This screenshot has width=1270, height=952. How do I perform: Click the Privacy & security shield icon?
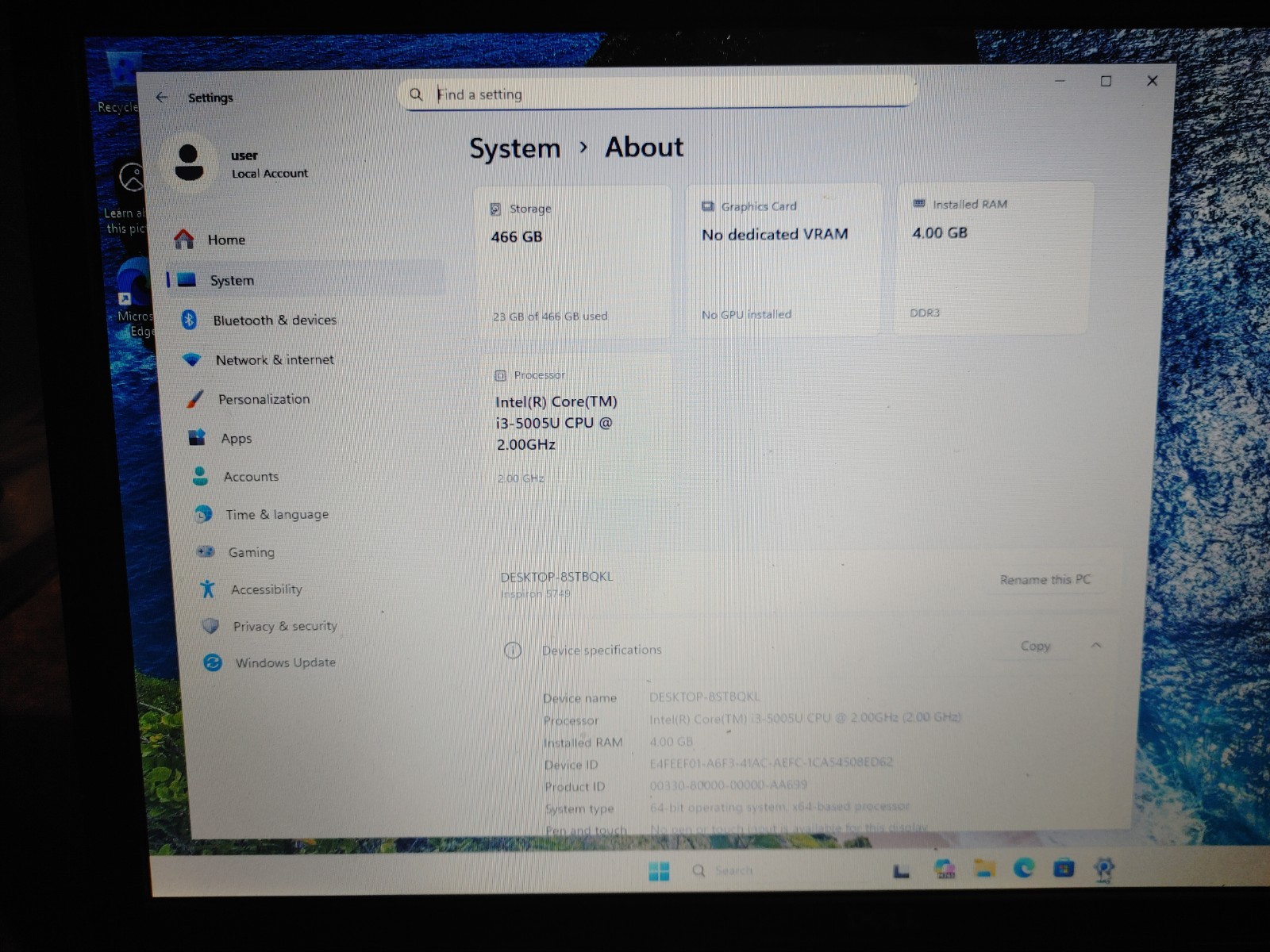pos(210,626)
